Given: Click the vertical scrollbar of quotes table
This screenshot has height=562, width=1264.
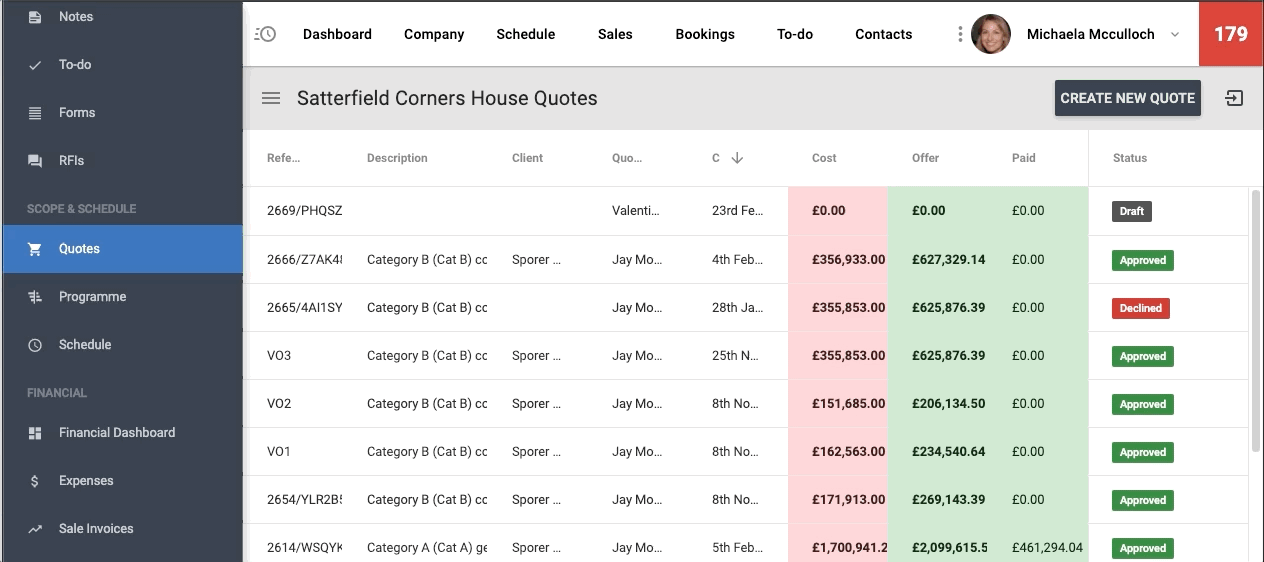Looking at the screenshot, I should click(1256, 320).
